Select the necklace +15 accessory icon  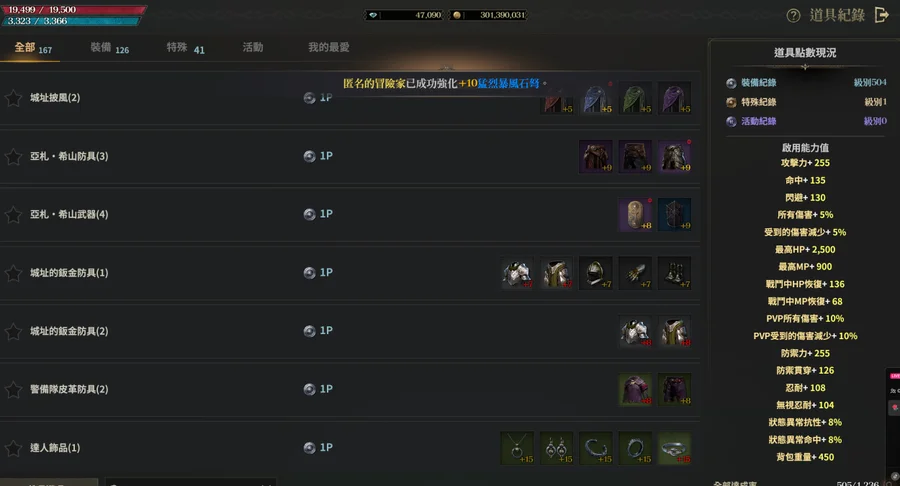517,448
